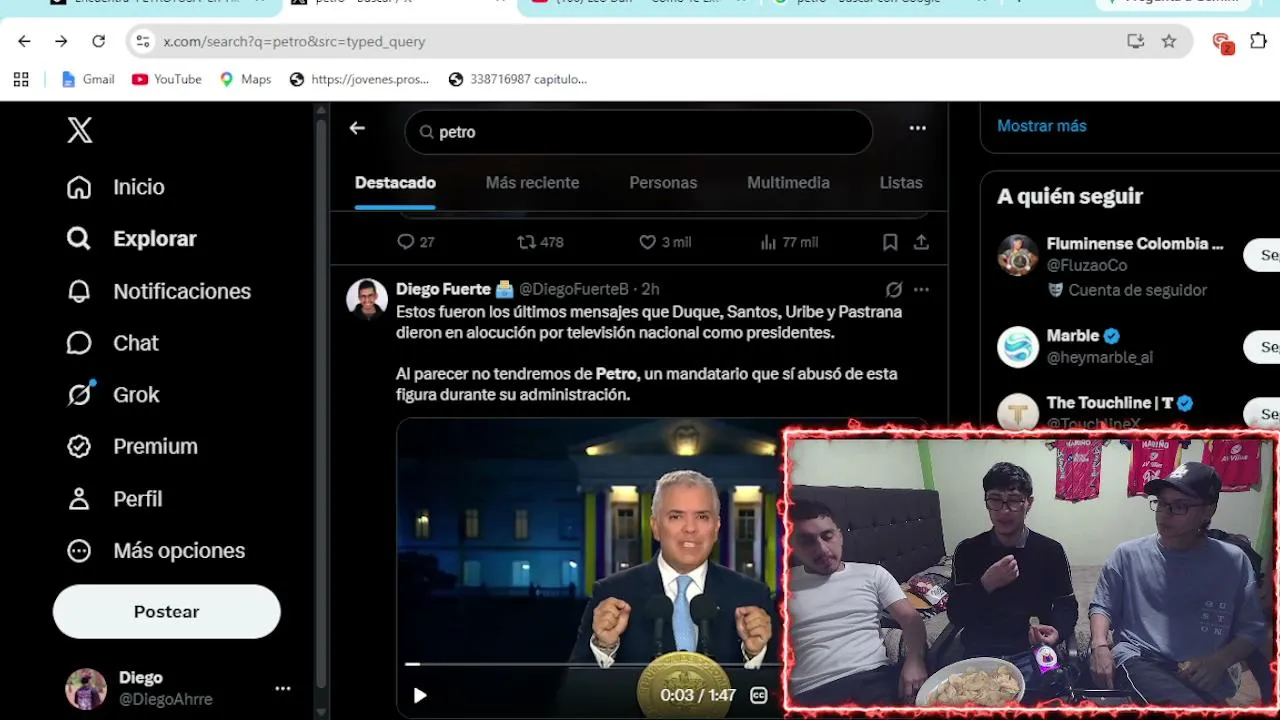Image resolution: width=1280 pixels, height=720 pixels.
Task: Click the 2h timestamp on Diego Fuerte's post
Action: pyautogui.click(x=650, y=289)
